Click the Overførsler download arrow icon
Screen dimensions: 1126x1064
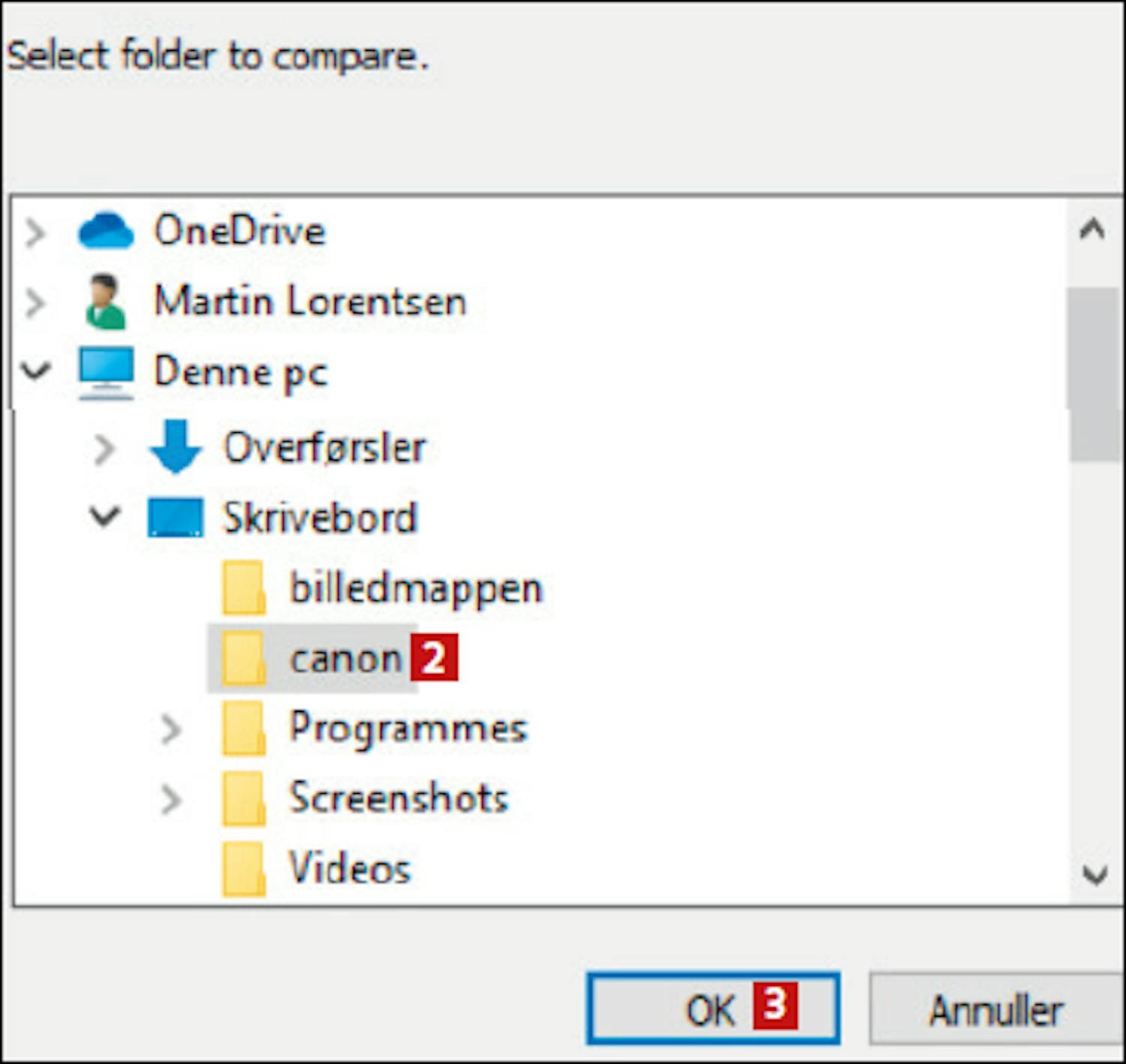coord(176,446)
